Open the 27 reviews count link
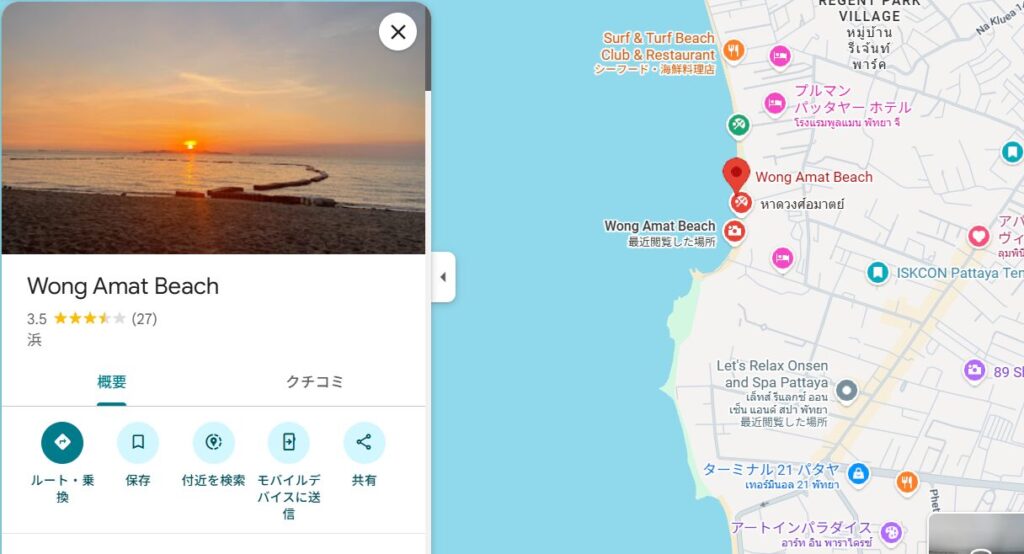 coord(144,319)
